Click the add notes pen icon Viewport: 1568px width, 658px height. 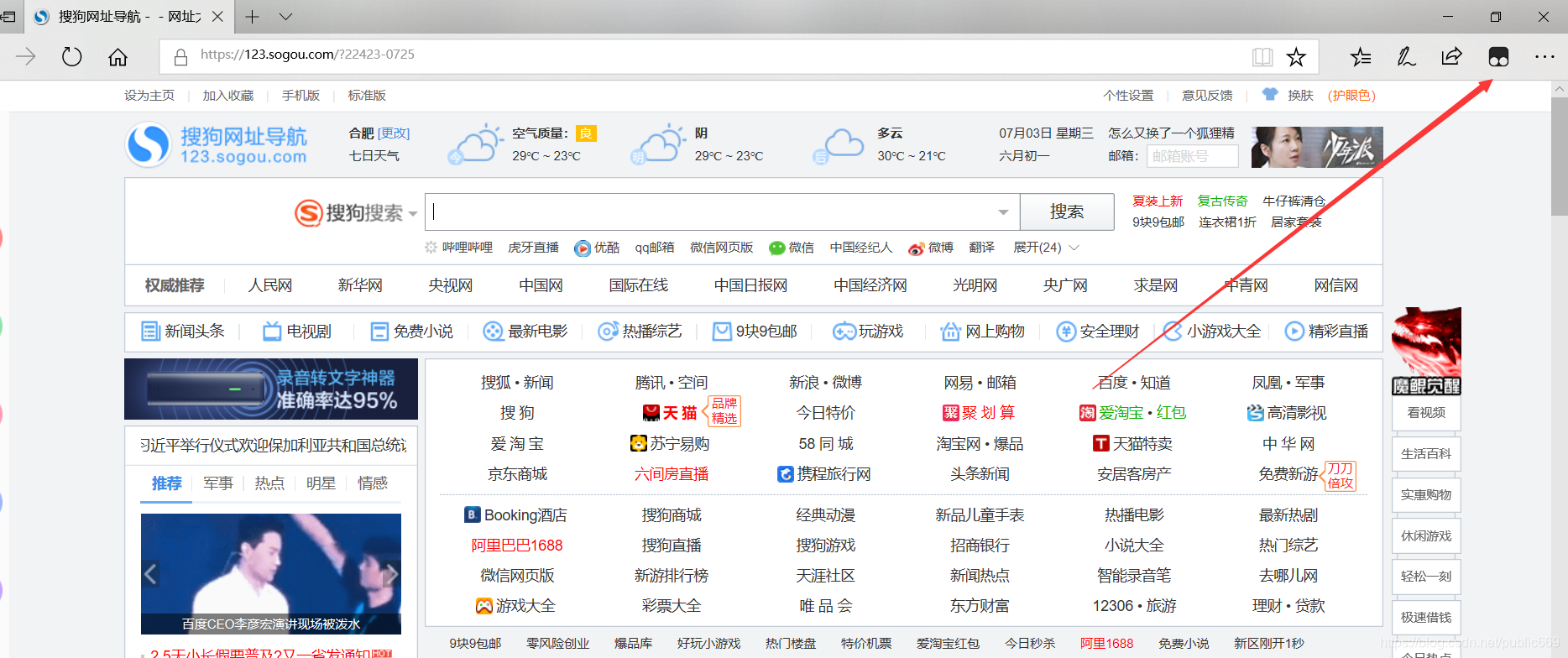click(1406, 57)
